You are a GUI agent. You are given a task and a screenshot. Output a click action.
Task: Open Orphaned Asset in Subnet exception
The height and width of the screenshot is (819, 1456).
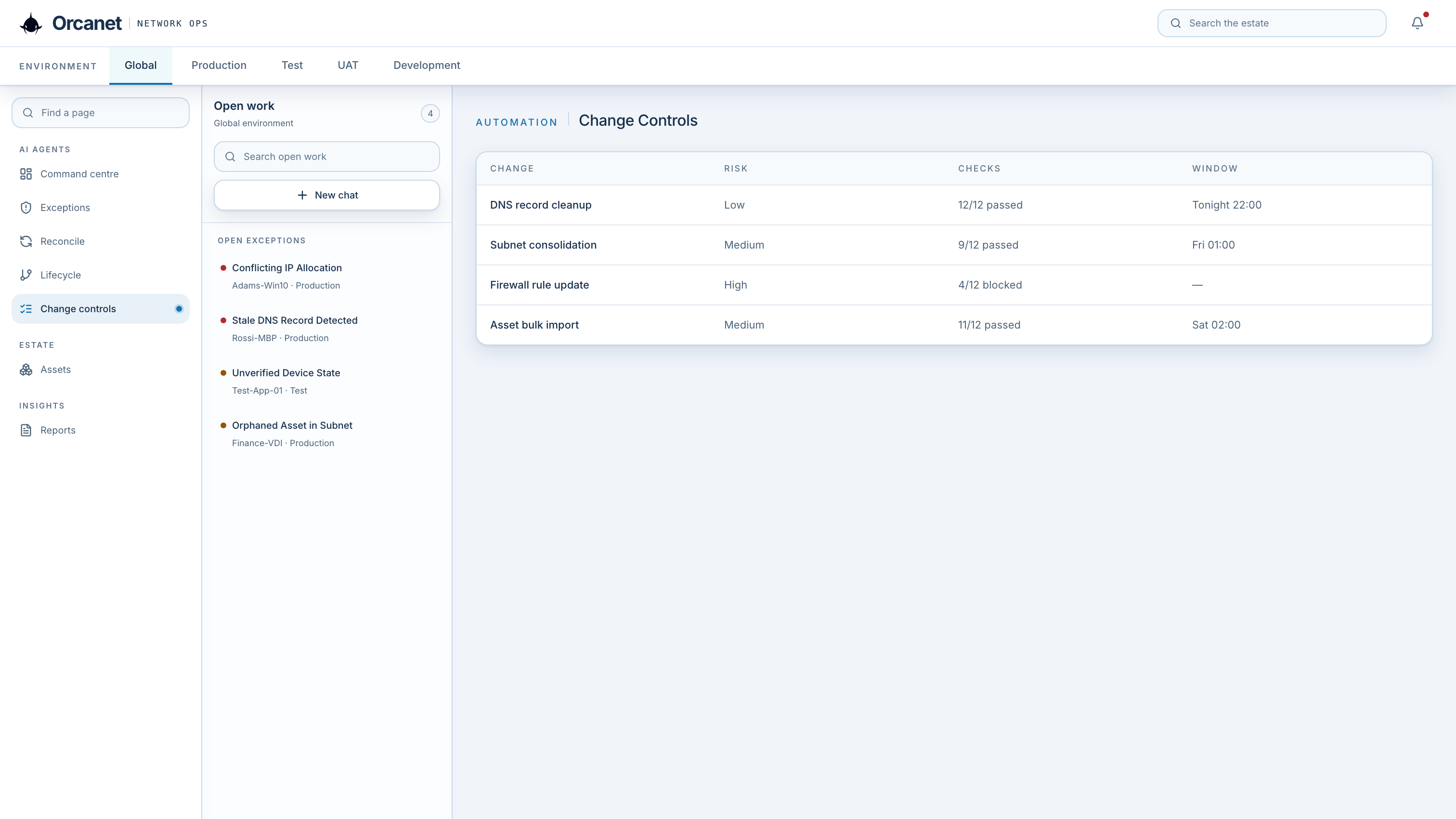(x=327, y=434)
